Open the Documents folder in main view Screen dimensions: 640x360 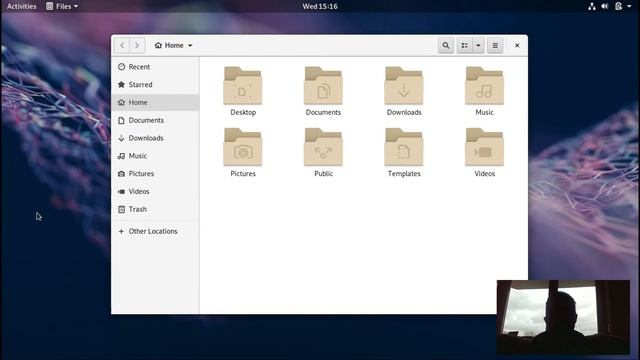[x=323, y=86]
